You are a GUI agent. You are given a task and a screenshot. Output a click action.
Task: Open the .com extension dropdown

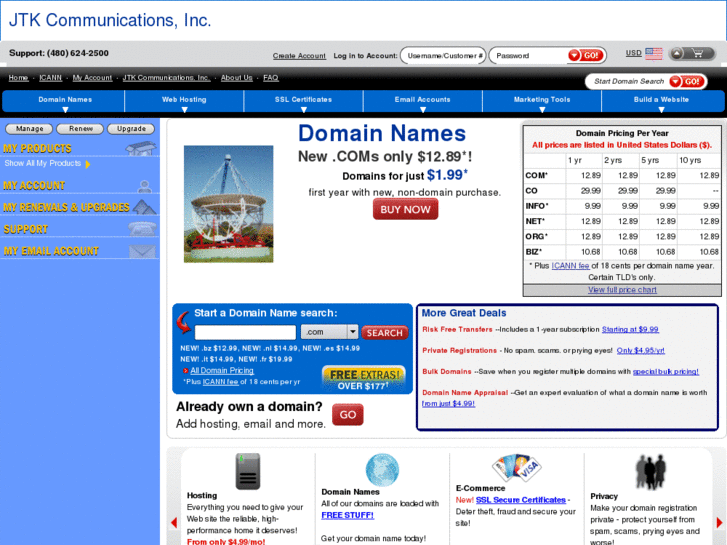coord(330,332)
